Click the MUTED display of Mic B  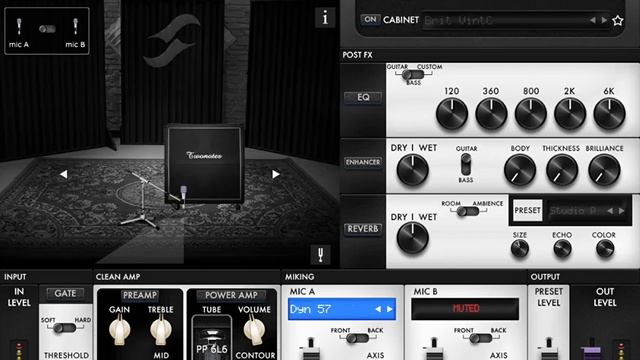(x=465, y=309)
